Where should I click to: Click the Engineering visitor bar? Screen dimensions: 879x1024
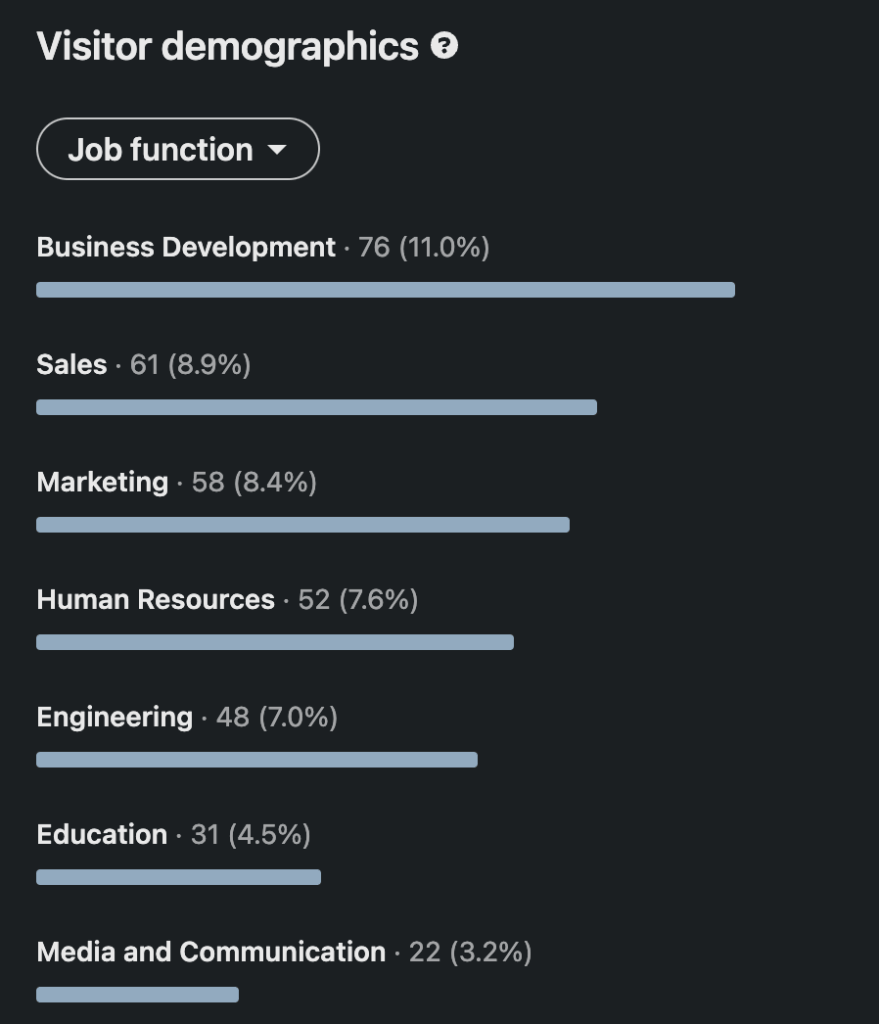[x=257, y=758]
